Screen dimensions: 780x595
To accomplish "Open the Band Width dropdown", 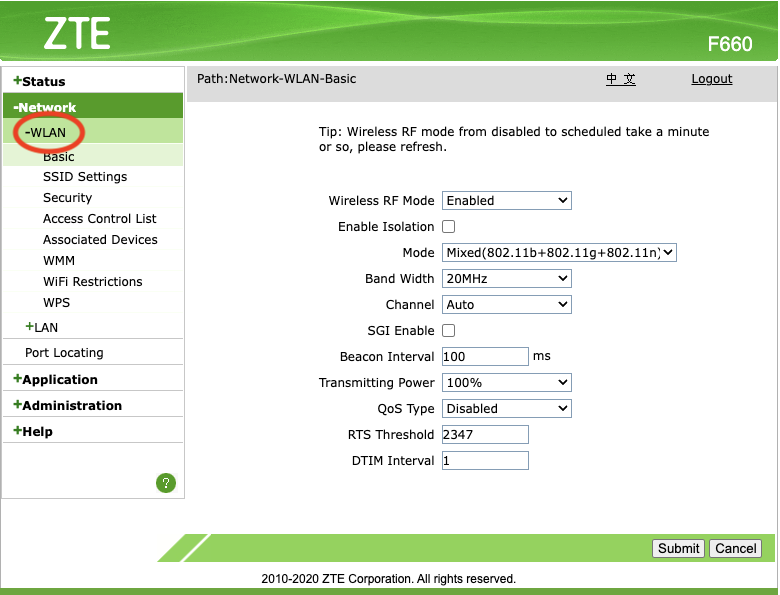I will click(506, 279).
